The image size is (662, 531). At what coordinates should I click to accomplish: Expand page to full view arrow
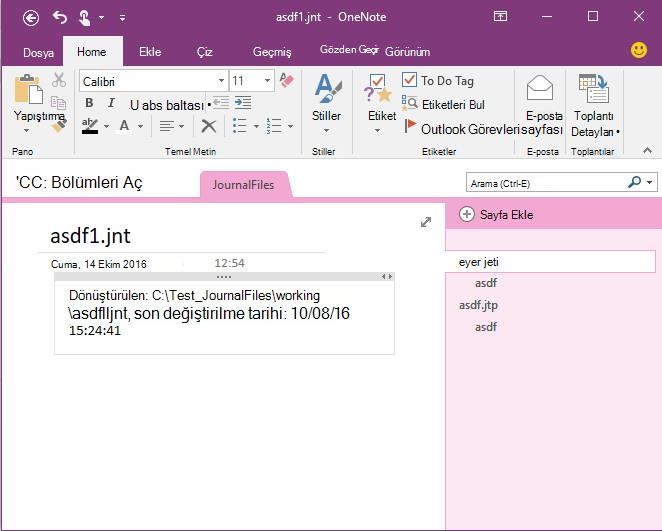pyautogui.click(x=426, y=222)
